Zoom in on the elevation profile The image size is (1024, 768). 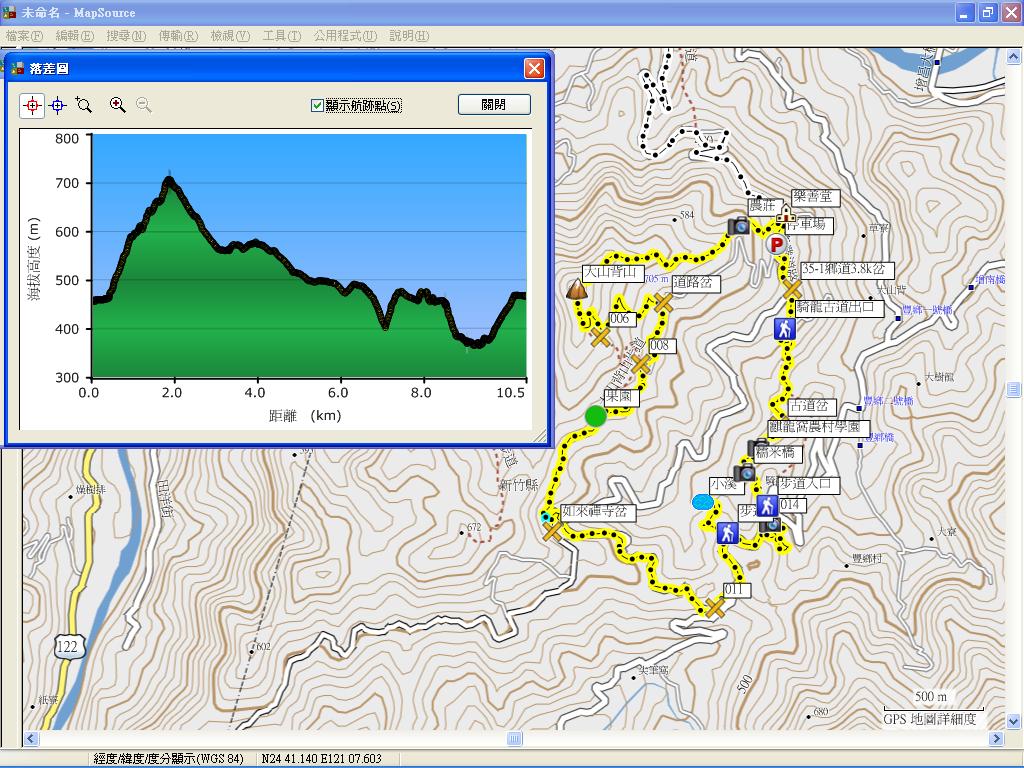[118, 104]
